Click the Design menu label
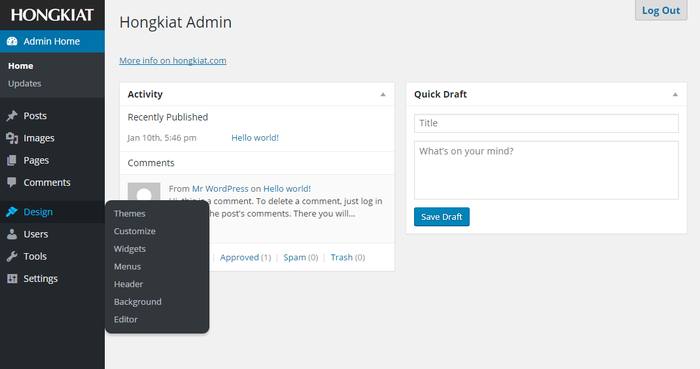 tap(38, 211)
